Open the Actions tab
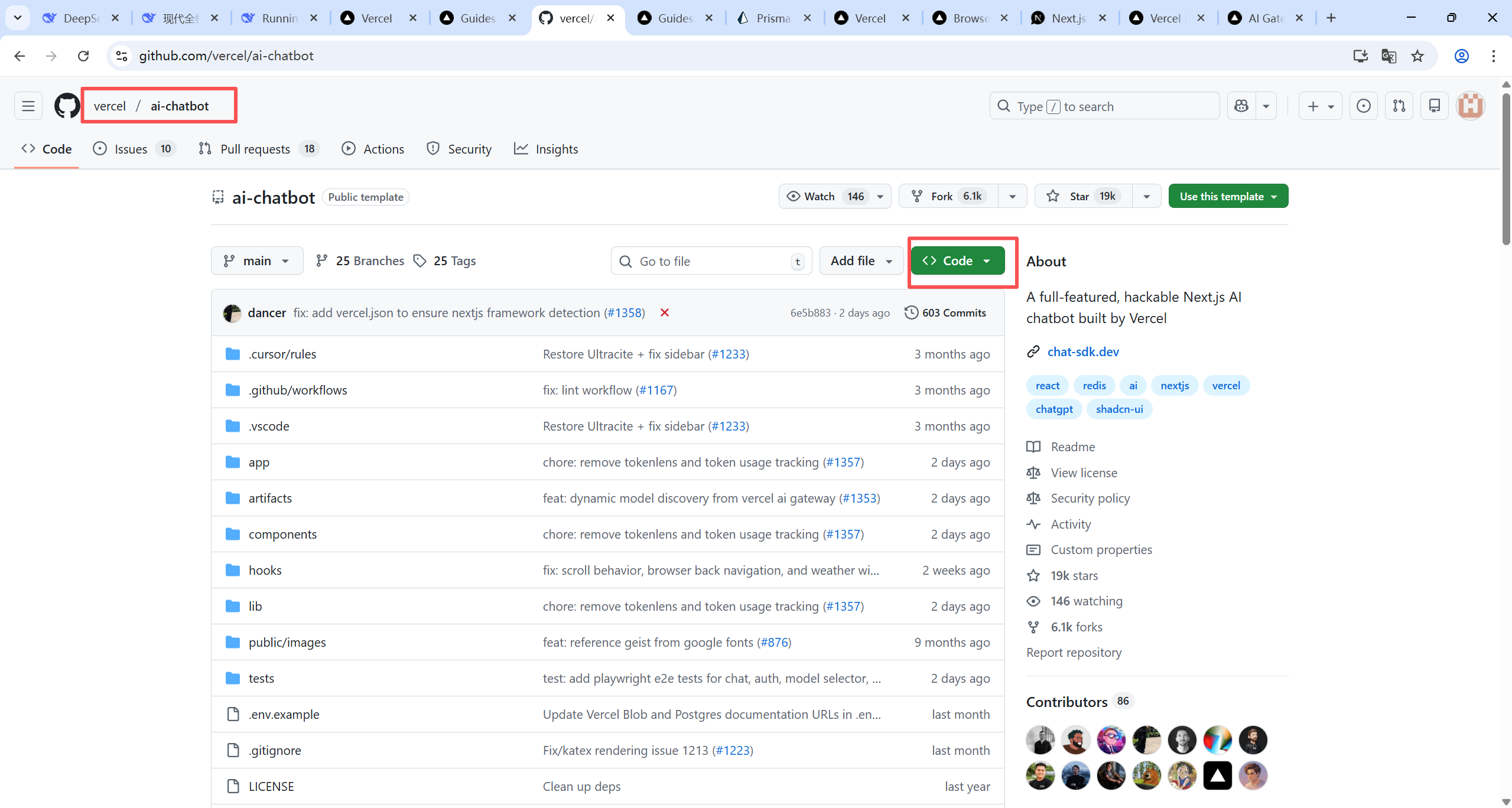 click(373, 149)
